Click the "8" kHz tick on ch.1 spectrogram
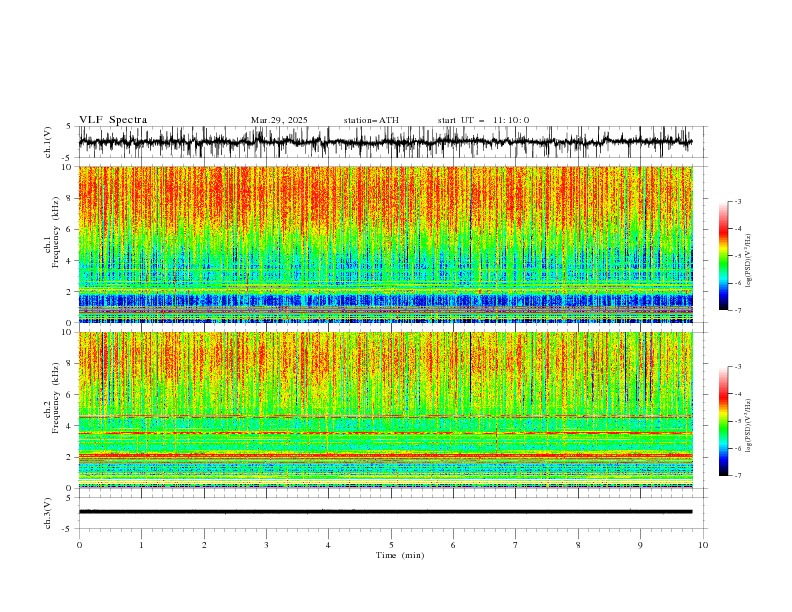Viewport: 792px width, 612px height. point(70,198)
